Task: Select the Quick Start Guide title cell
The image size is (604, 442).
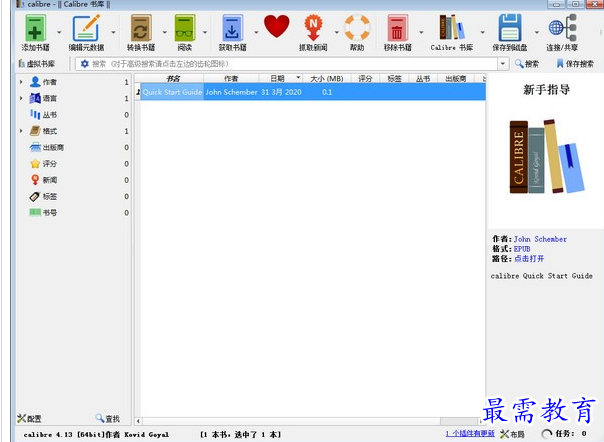Action: click(172, 92)
